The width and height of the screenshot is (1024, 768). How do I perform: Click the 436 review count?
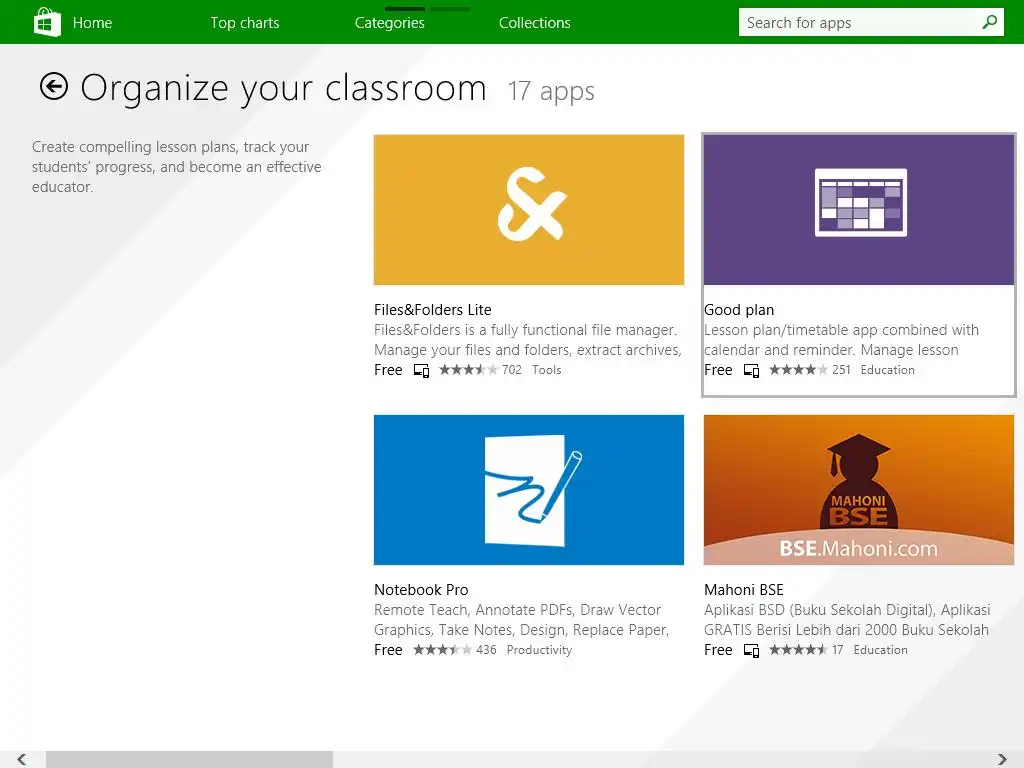486,650
